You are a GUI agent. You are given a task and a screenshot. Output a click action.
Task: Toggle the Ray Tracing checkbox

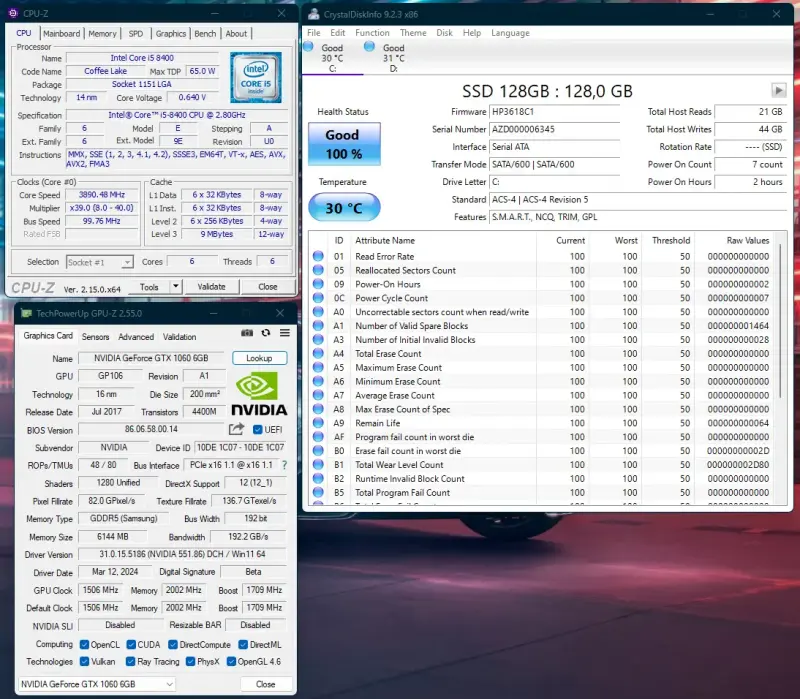(x=131, y=661)
